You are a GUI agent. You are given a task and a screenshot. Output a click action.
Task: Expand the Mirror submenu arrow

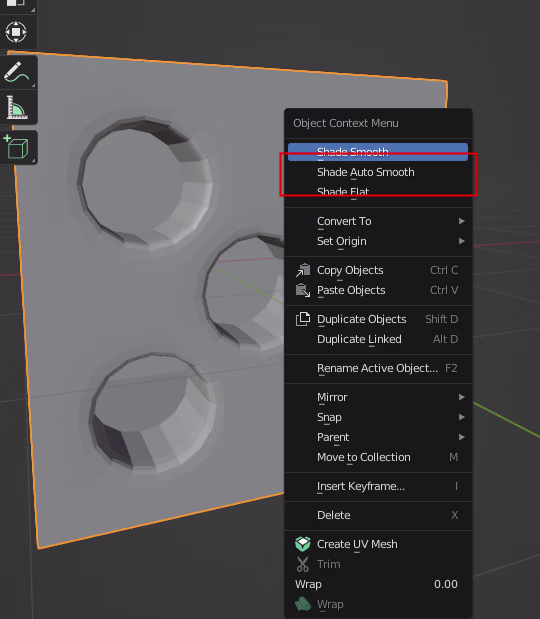[461, 397]
